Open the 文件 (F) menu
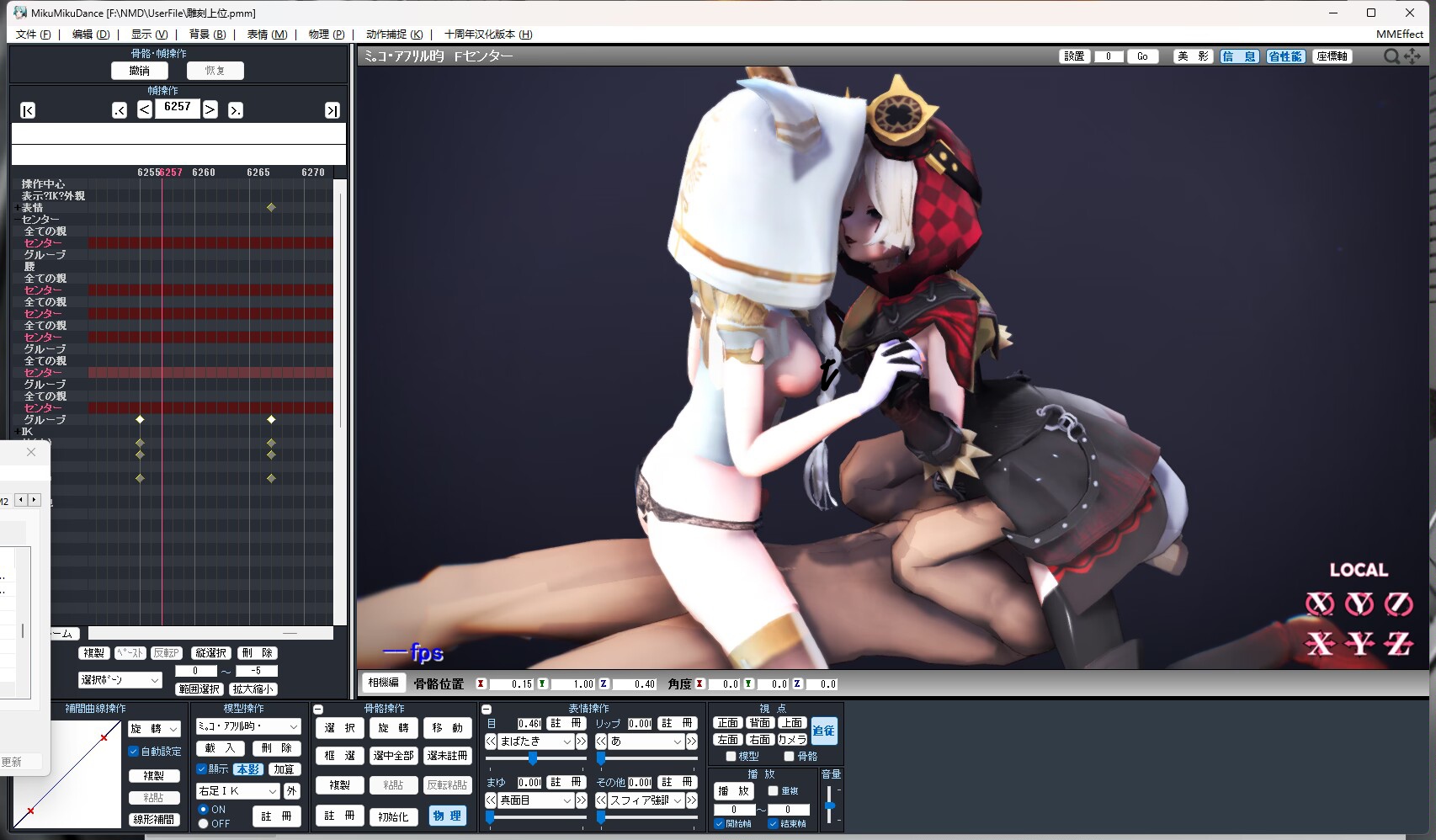 click(x=34, y=35)
